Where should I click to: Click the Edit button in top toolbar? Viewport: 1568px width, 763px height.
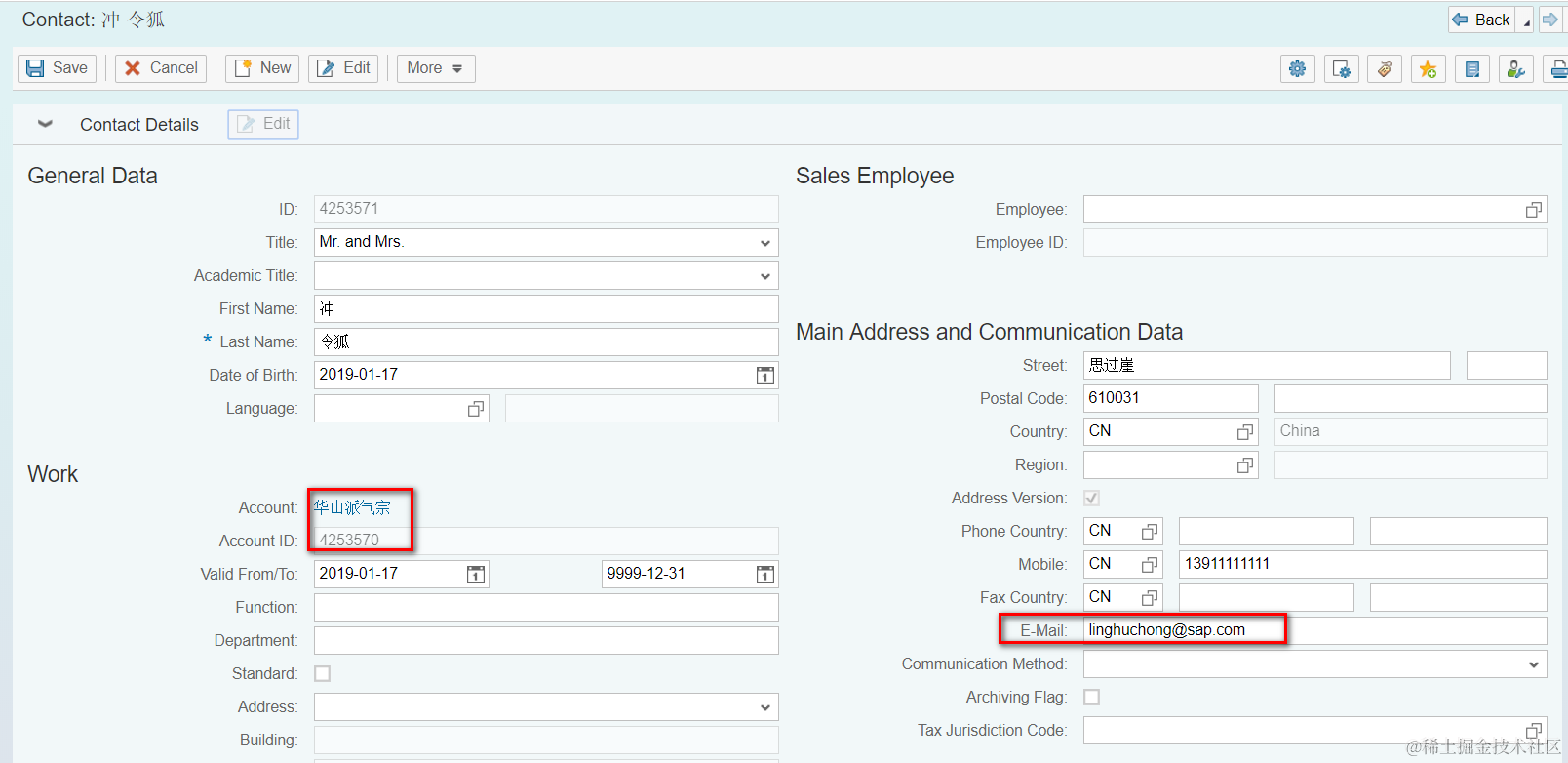(x=343, y=68)
